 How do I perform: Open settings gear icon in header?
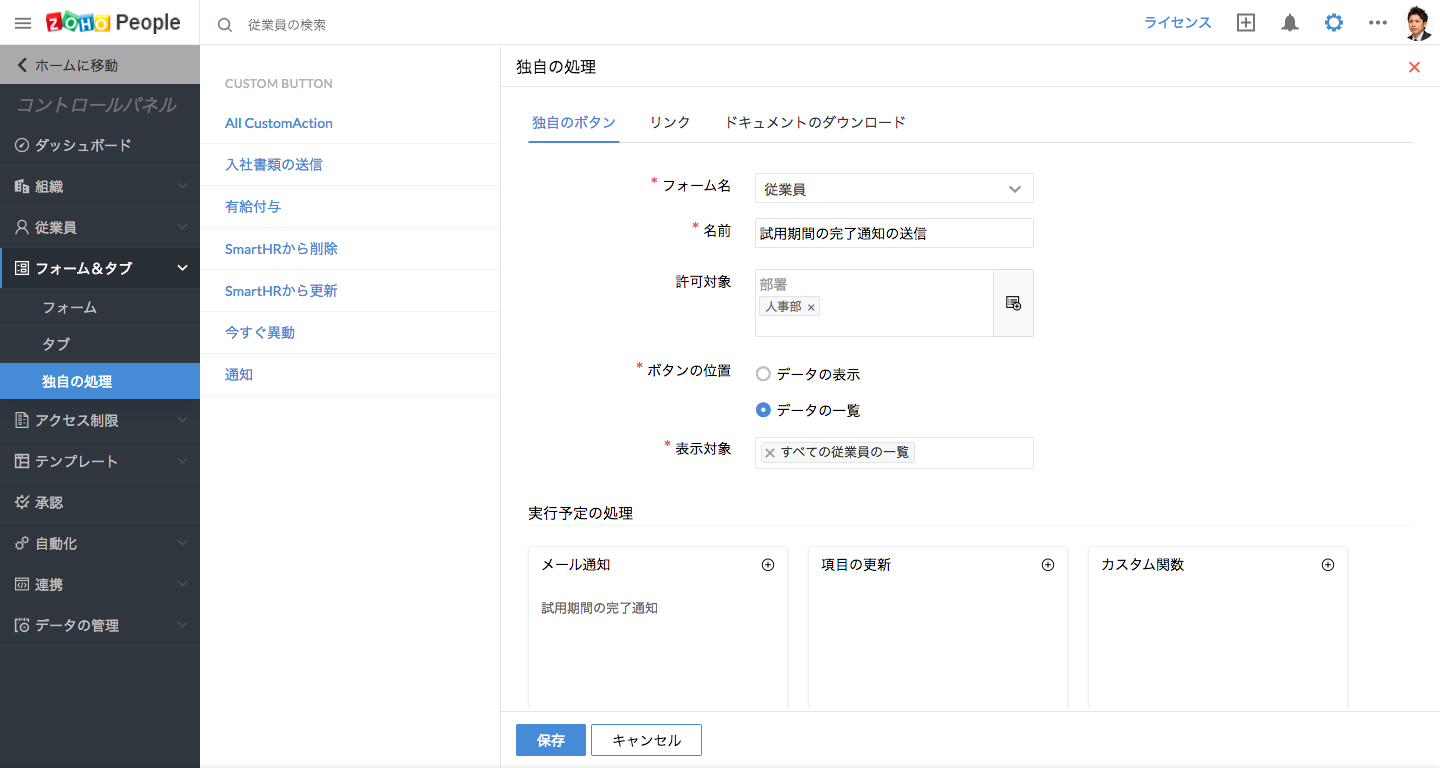pyautogui.click(x=1334, y=23)
